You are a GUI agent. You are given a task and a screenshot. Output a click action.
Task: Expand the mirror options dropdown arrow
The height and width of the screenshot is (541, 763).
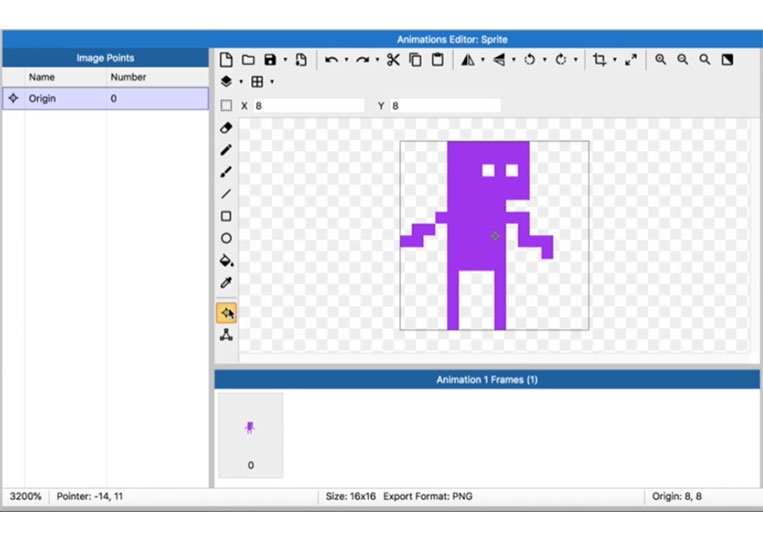tap(483, 60)
